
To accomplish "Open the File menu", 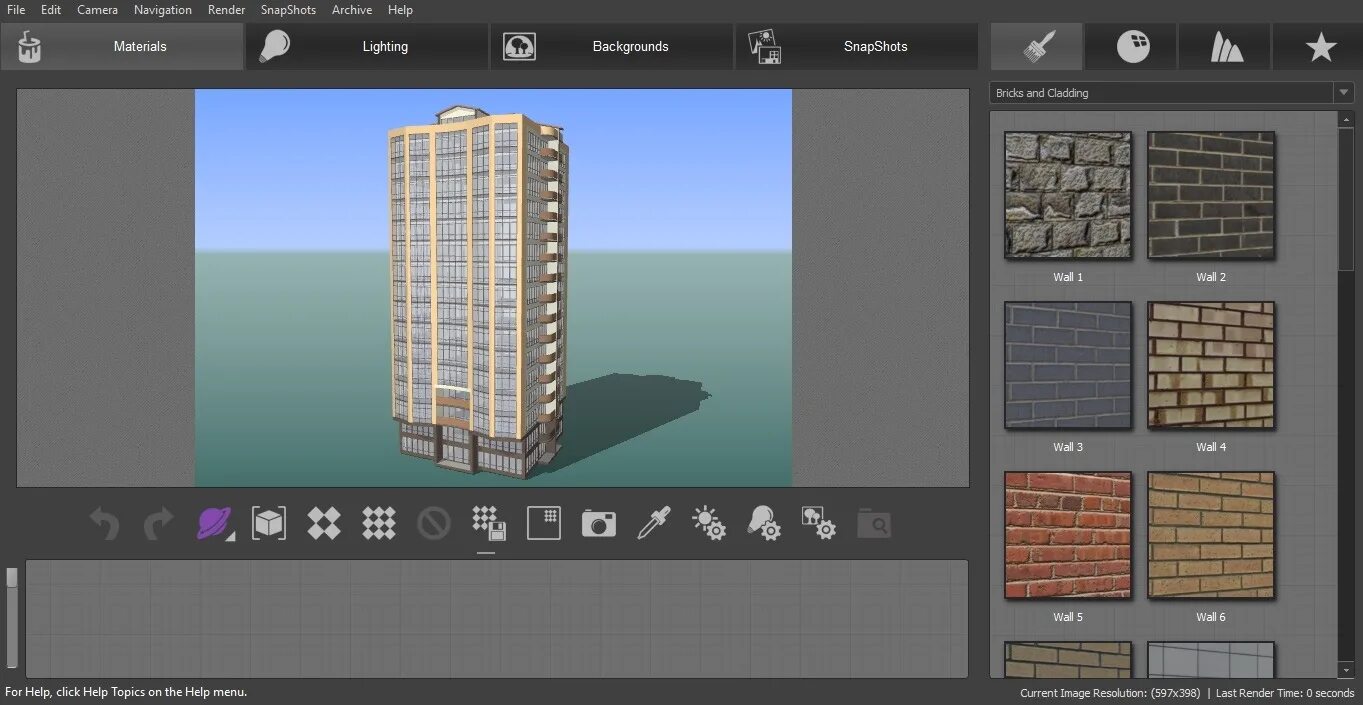I will coord(16,10).
